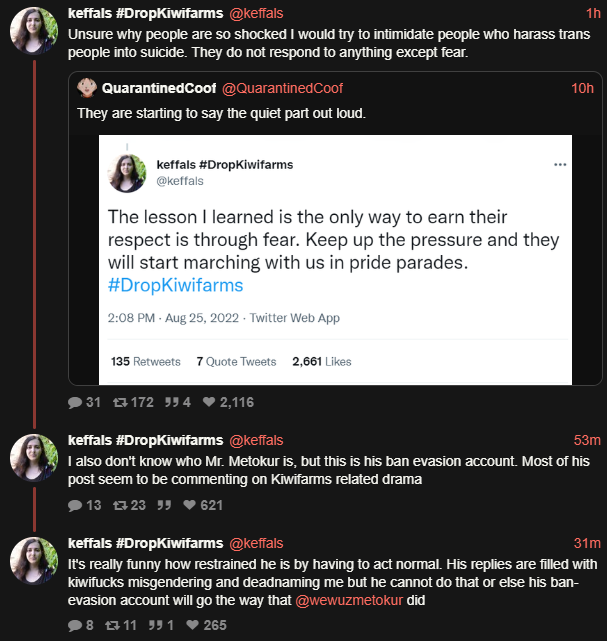Image resolution: width=607 pixels, height=641 pixels.
Task: Open the embedded tweet screenshot image
Action: (x=335, y=259)
